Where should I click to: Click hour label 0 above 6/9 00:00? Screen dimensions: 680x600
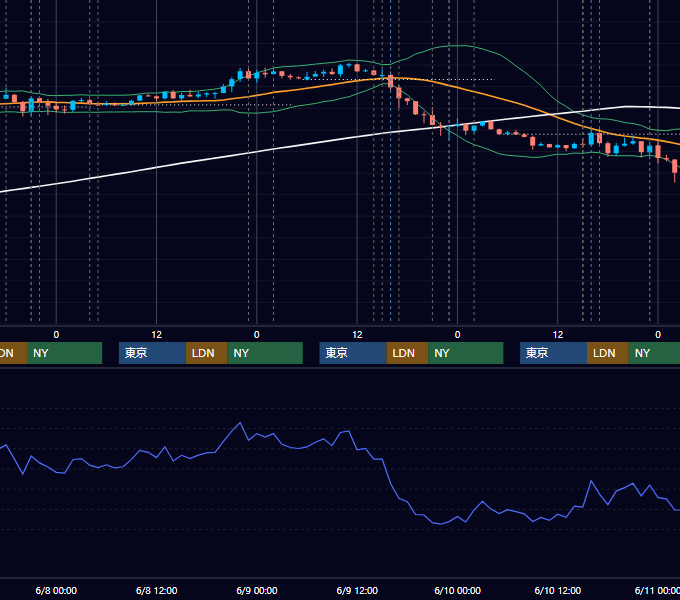click(257, 335)
